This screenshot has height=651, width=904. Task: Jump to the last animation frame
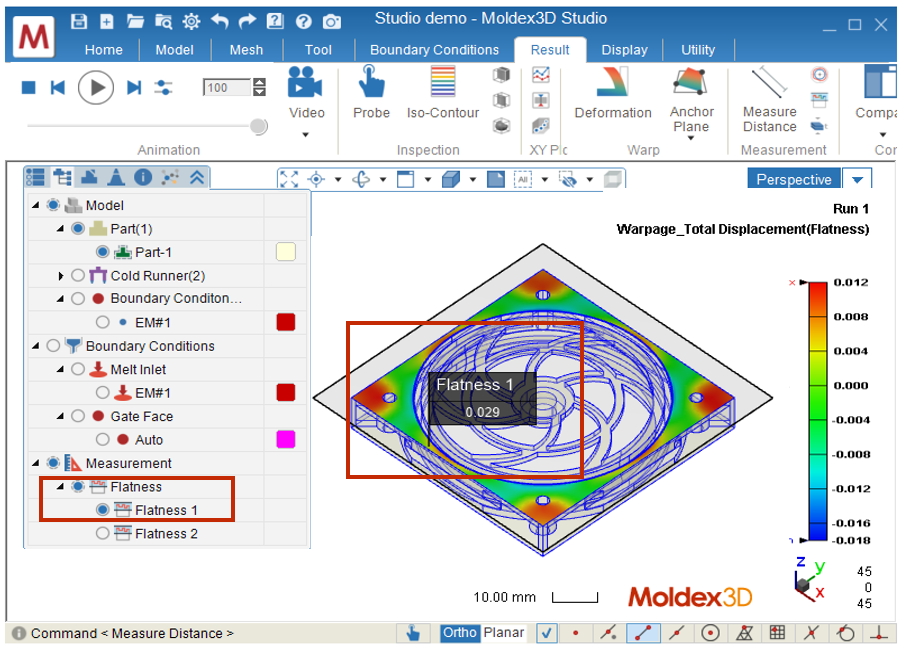click(134, 88)
